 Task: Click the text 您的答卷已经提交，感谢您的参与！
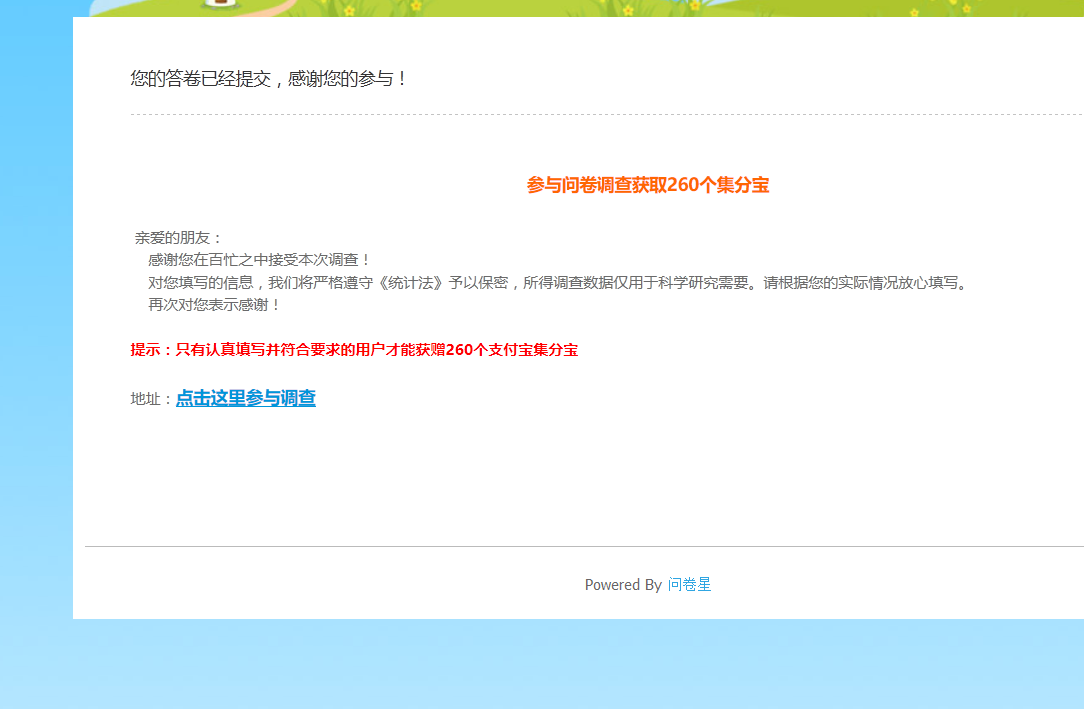click(x=268, y=79)
